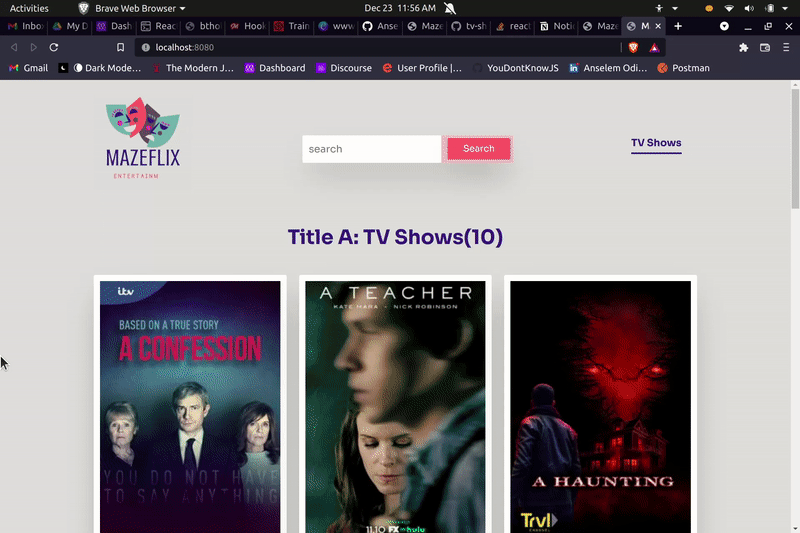Switch to the My D Drive tab
Viewport: 800px width, 533px height.
[70, 26]
